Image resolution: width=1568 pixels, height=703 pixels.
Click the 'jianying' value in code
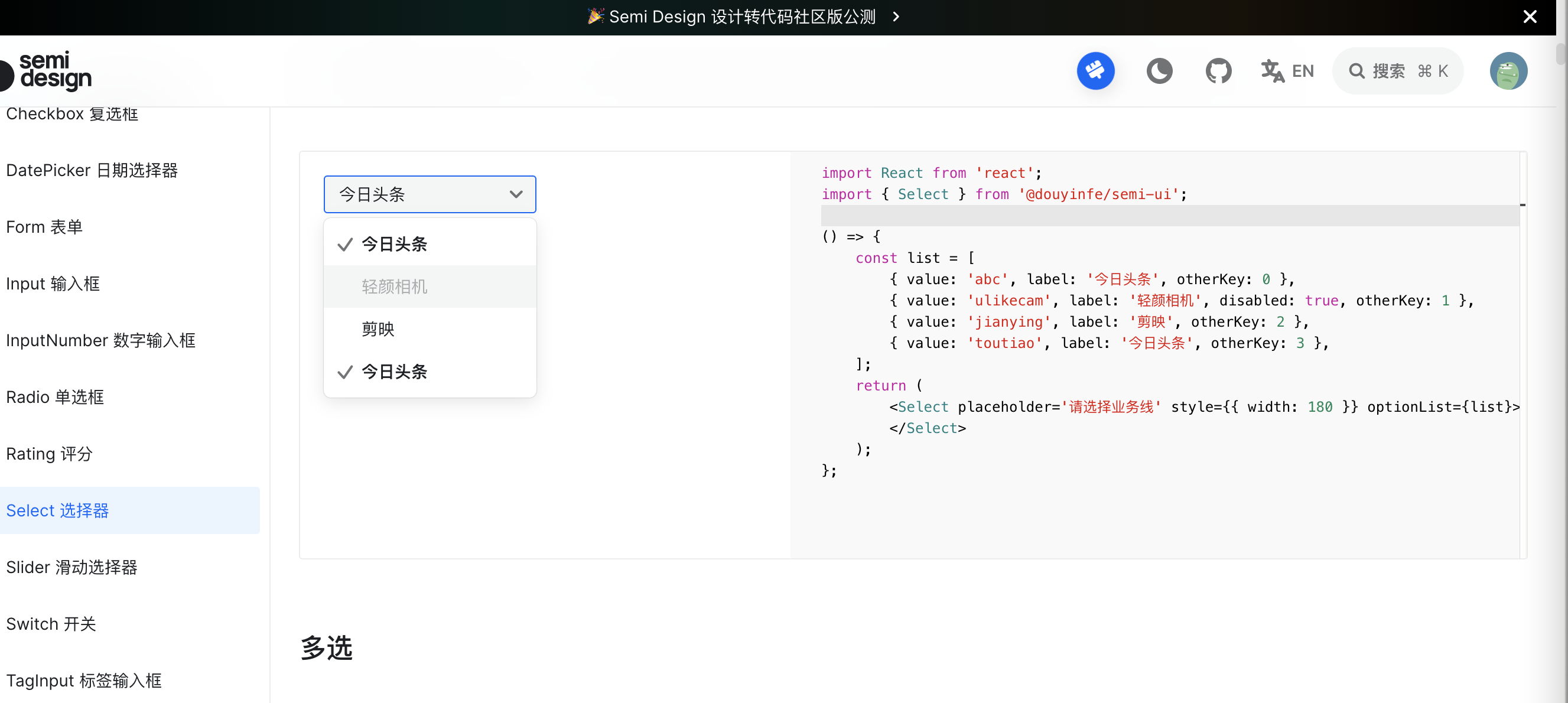tap(1009, 322)
